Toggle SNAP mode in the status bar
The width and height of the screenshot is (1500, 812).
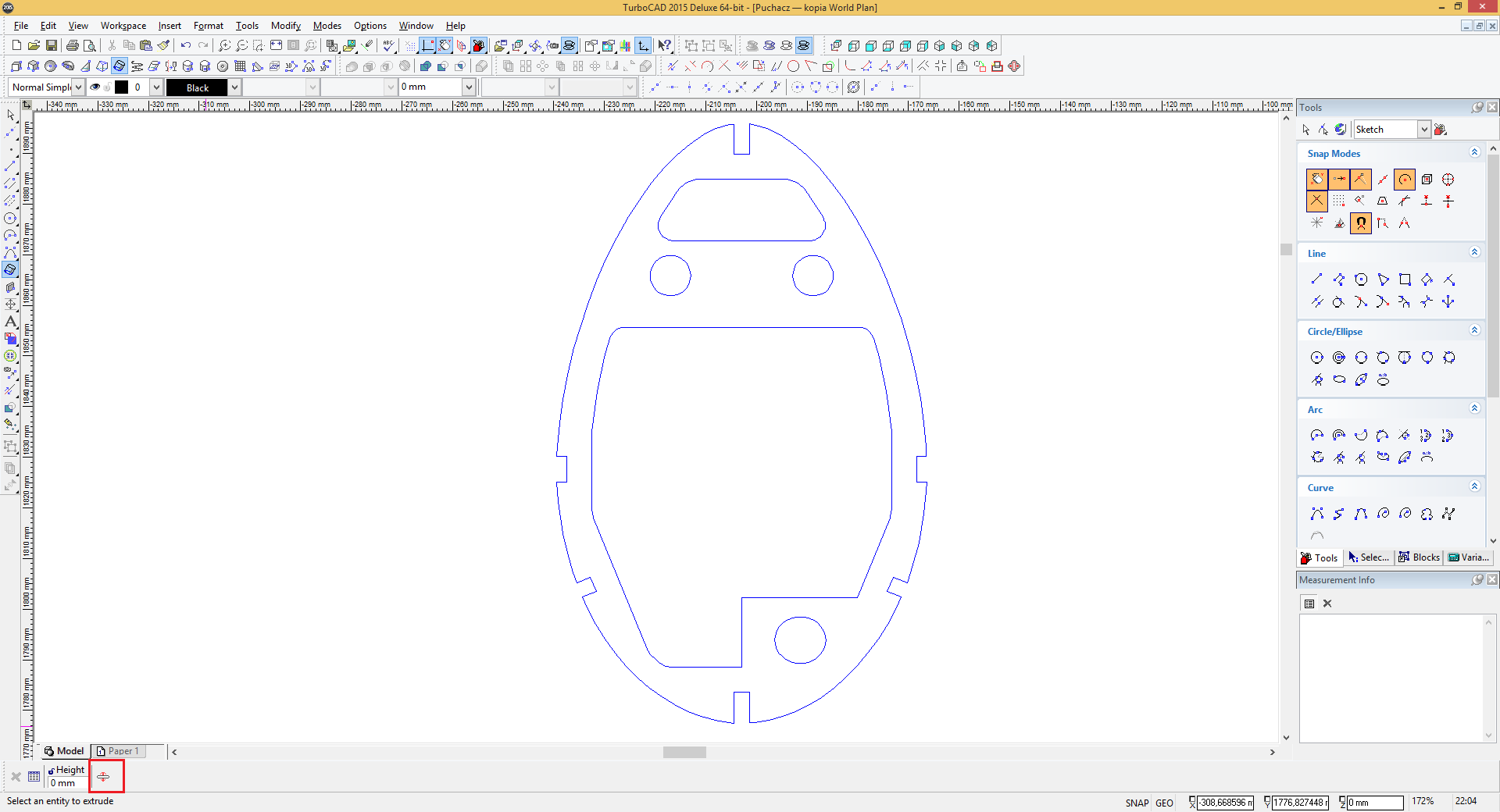click(x=1136, y=803)
